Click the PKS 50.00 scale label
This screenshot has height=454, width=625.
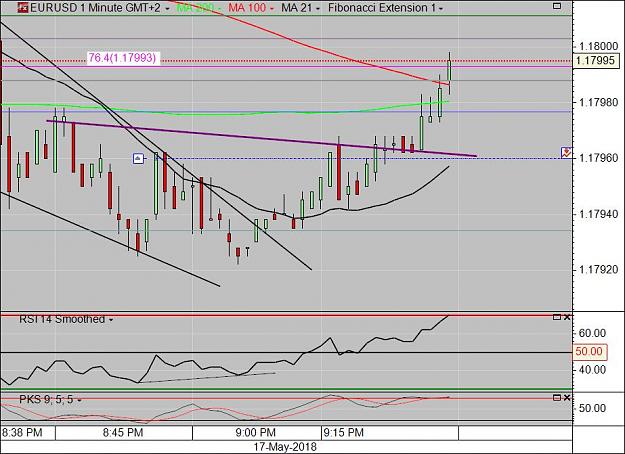[x=592, y=408]
